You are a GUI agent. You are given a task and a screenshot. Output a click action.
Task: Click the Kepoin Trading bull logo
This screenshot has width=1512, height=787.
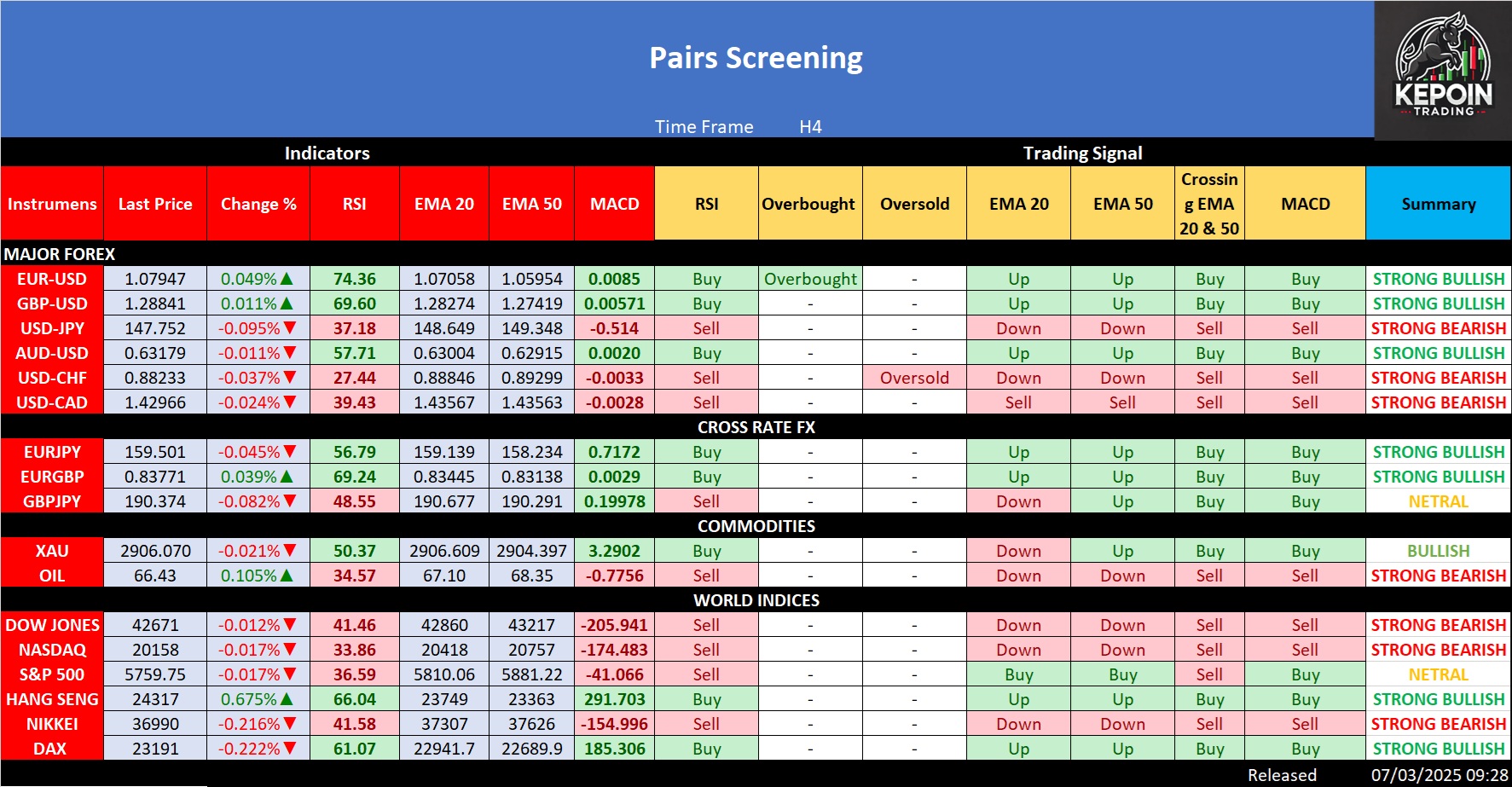[1443, 68]
